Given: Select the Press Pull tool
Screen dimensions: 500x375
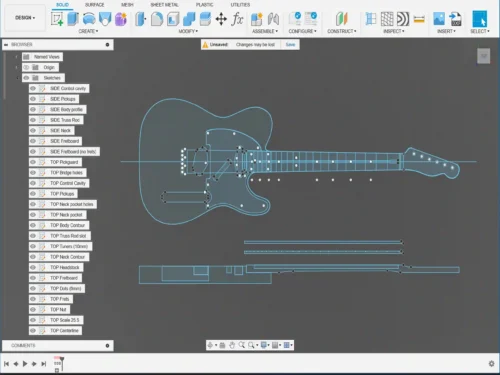Looking at the screenshot, I should 140,19.
